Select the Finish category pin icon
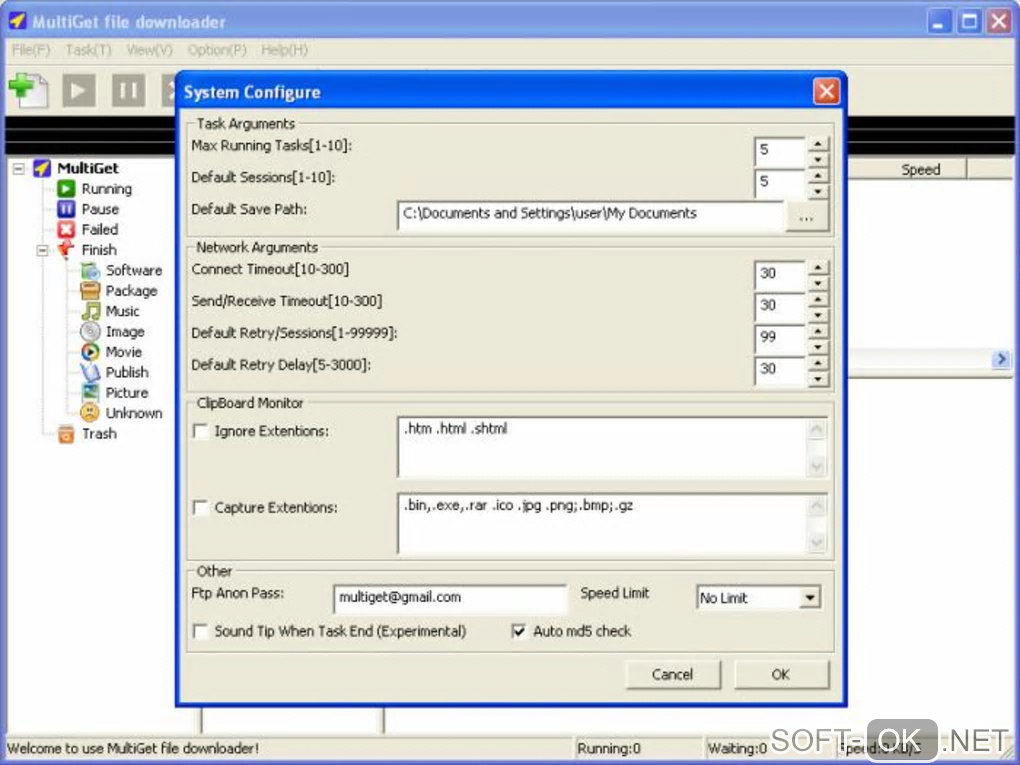 [66, 249]
